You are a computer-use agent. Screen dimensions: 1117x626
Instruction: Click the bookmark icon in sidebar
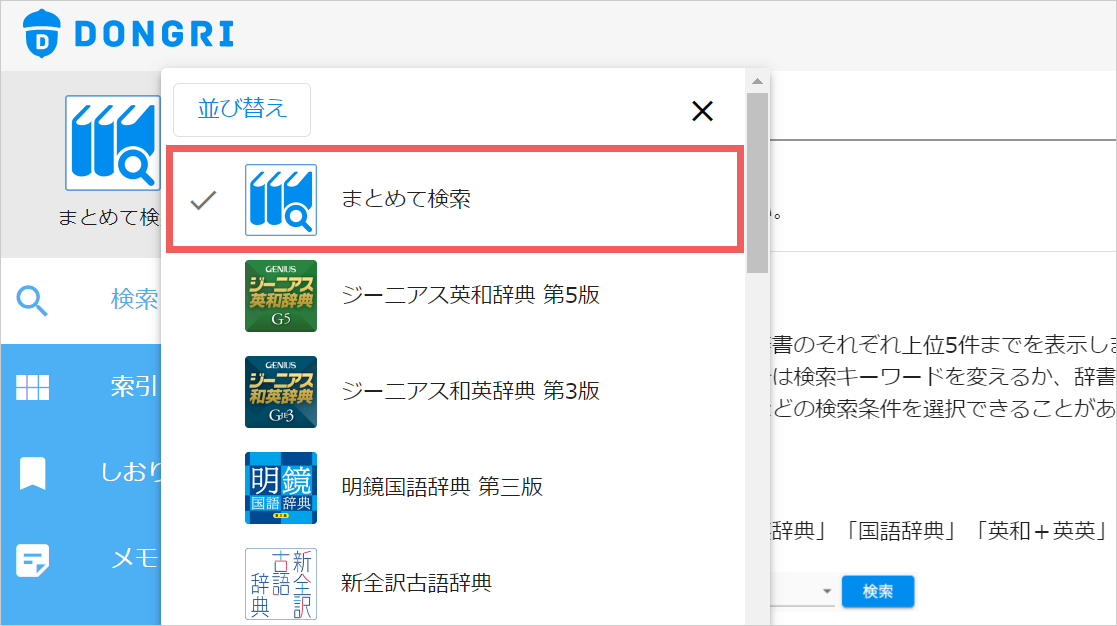[x=33, y=474]
